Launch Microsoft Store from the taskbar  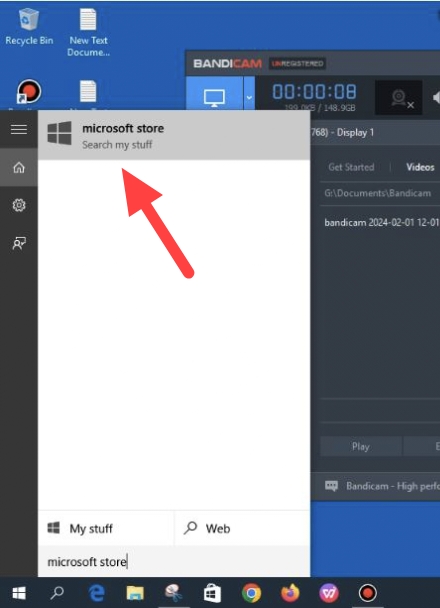(x=212, y=593)
